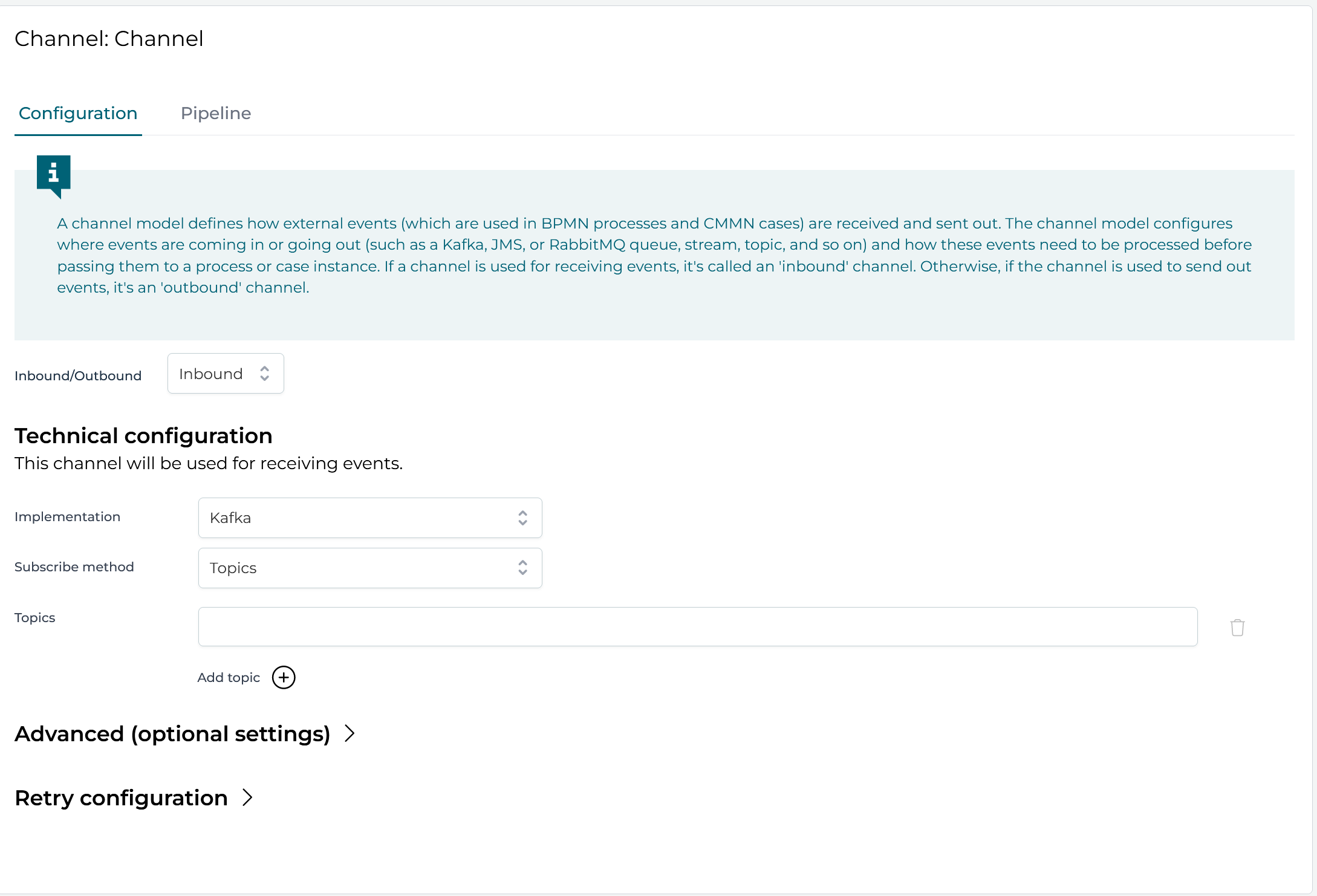
Task: Open the Inbound/Outbound dropdown
Action: pos(225,373)
